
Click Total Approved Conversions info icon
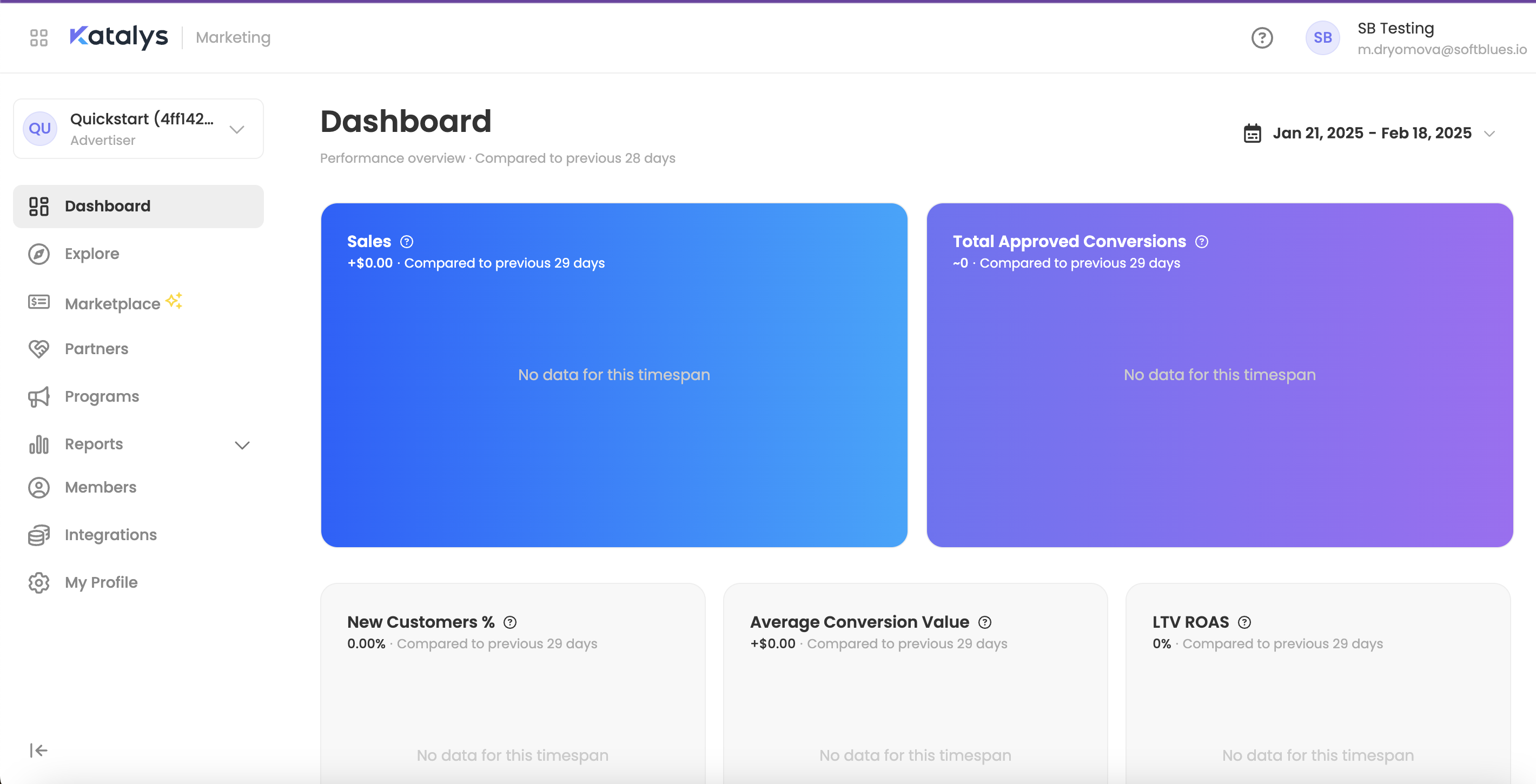1202,242
